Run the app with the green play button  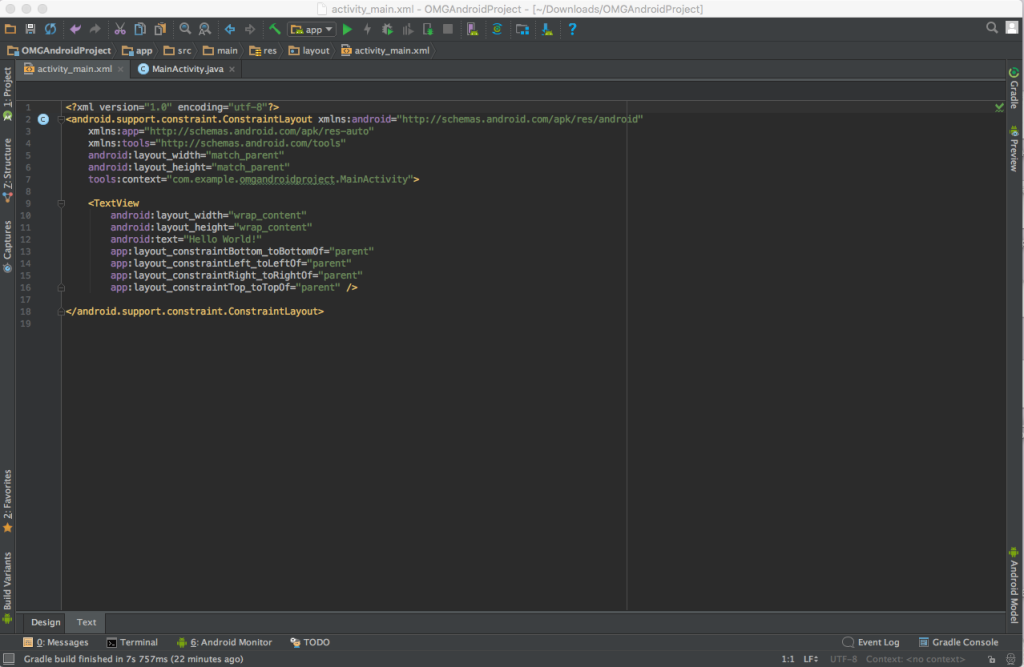tap(347, 30)
